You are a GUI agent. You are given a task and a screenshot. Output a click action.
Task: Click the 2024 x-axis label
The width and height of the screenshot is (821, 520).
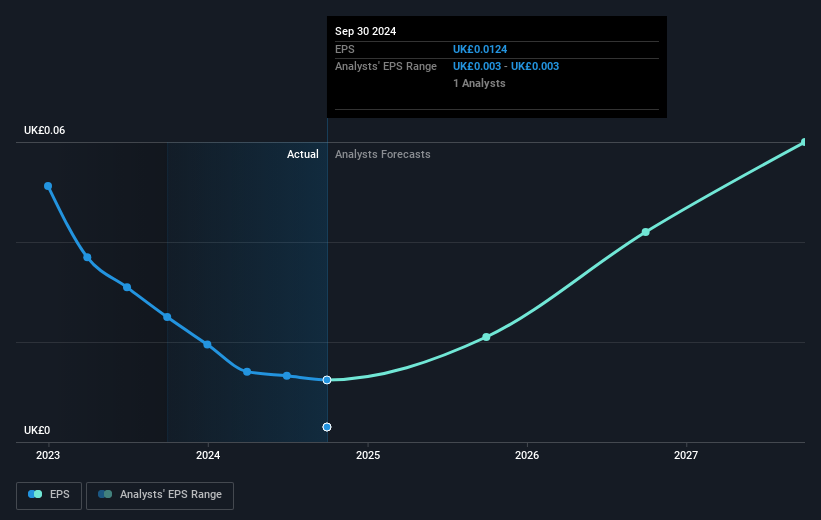[x=208, y=455]
